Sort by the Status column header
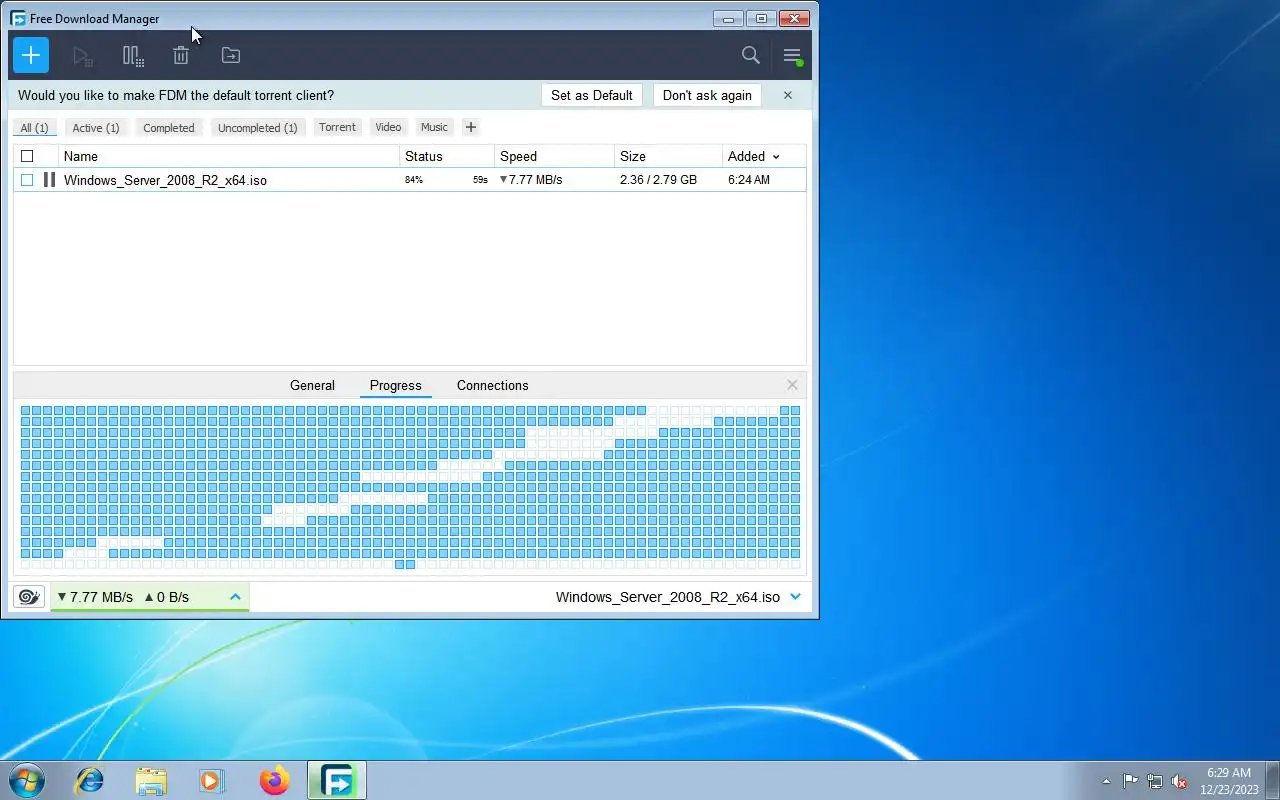 (x=447, y=156)
